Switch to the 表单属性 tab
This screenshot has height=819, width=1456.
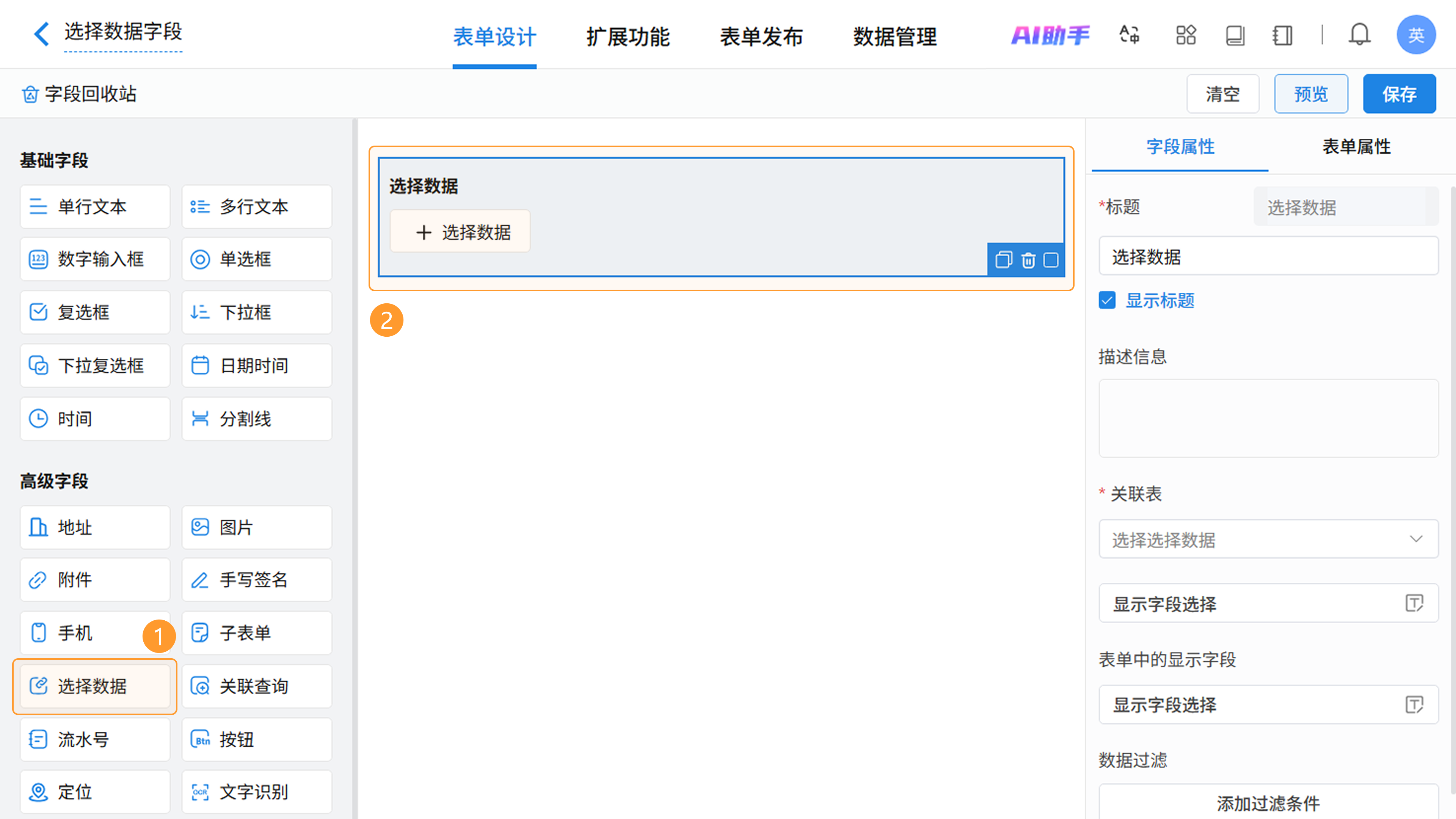tap(1356, 147)
